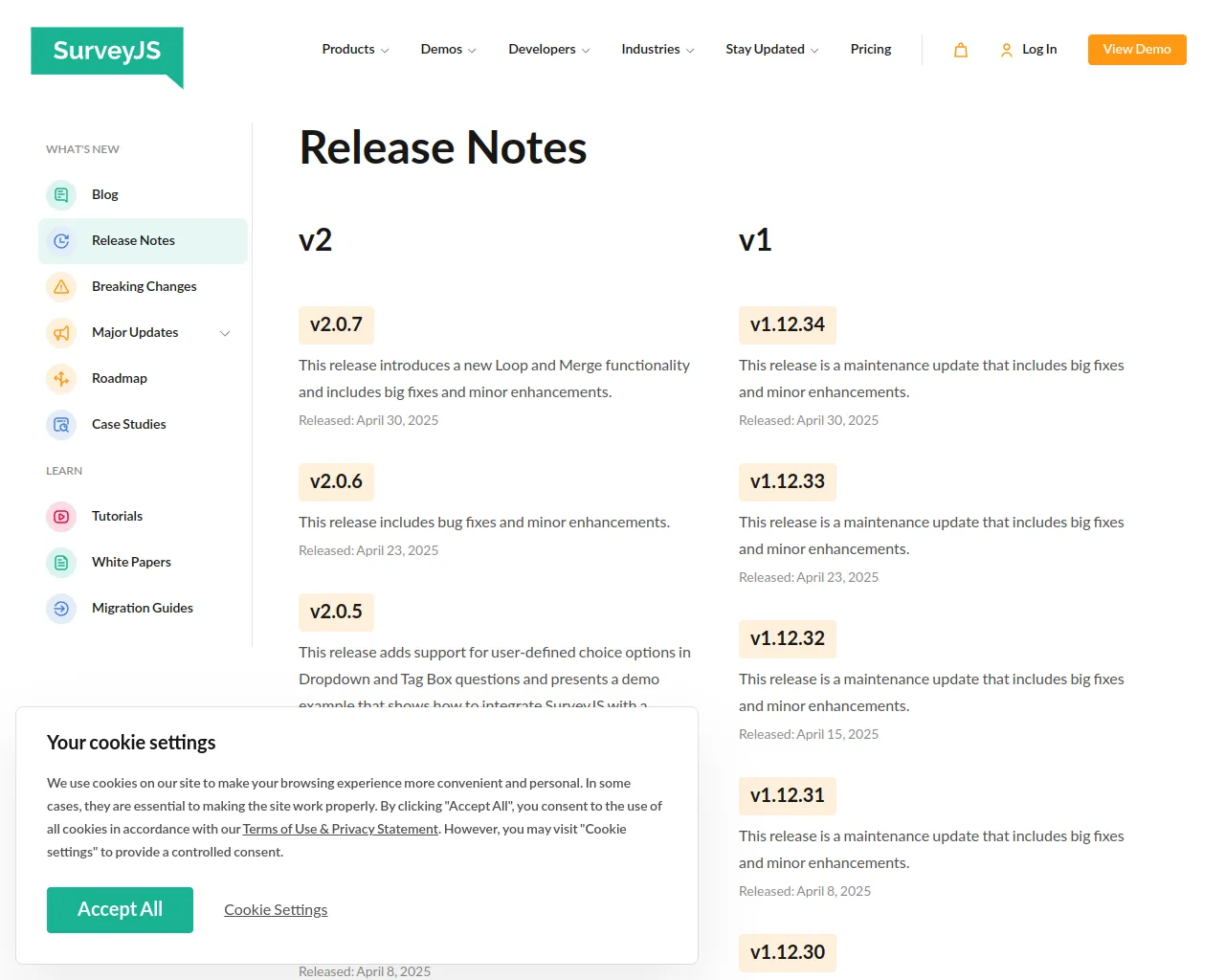Screen dimensions: 1225x980
Task: Click the Log In link
Action: point(1039,49)
